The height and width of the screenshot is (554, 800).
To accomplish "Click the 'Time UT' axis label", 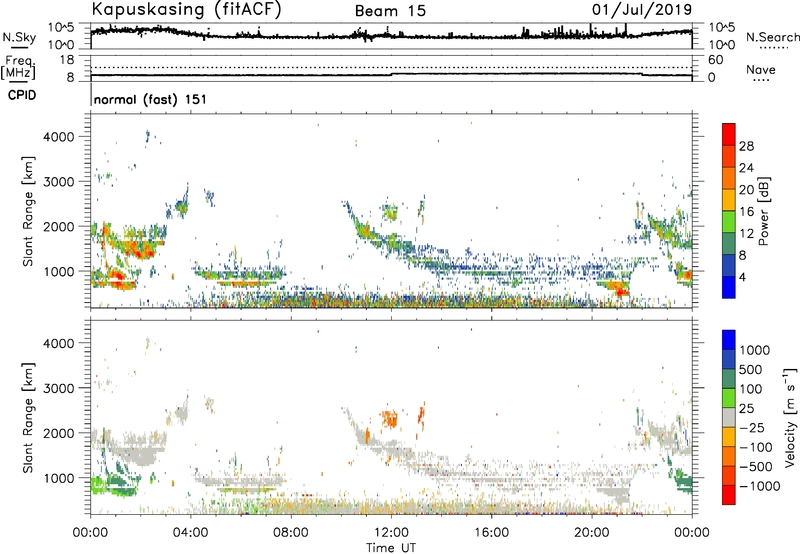I will coord(391,548).
